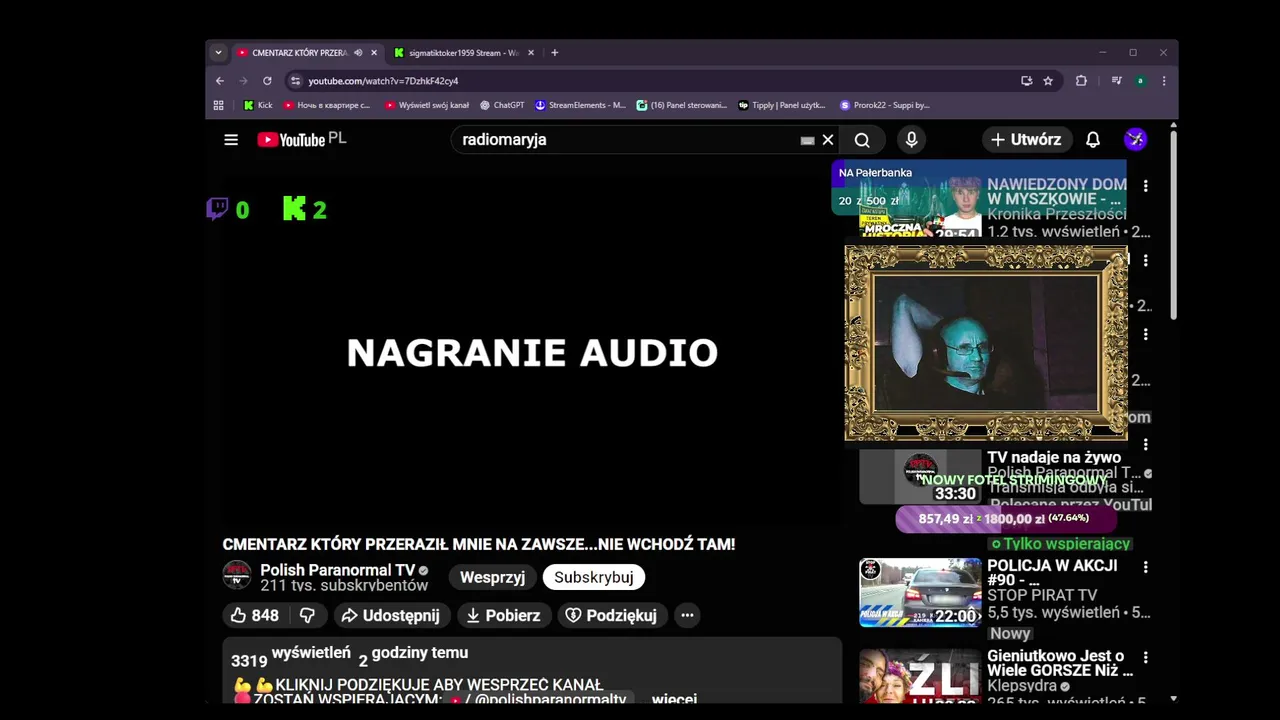Join channel with Wesprzyj button
This screenshot has height=720, width=1280.
(x=492, y=577)
